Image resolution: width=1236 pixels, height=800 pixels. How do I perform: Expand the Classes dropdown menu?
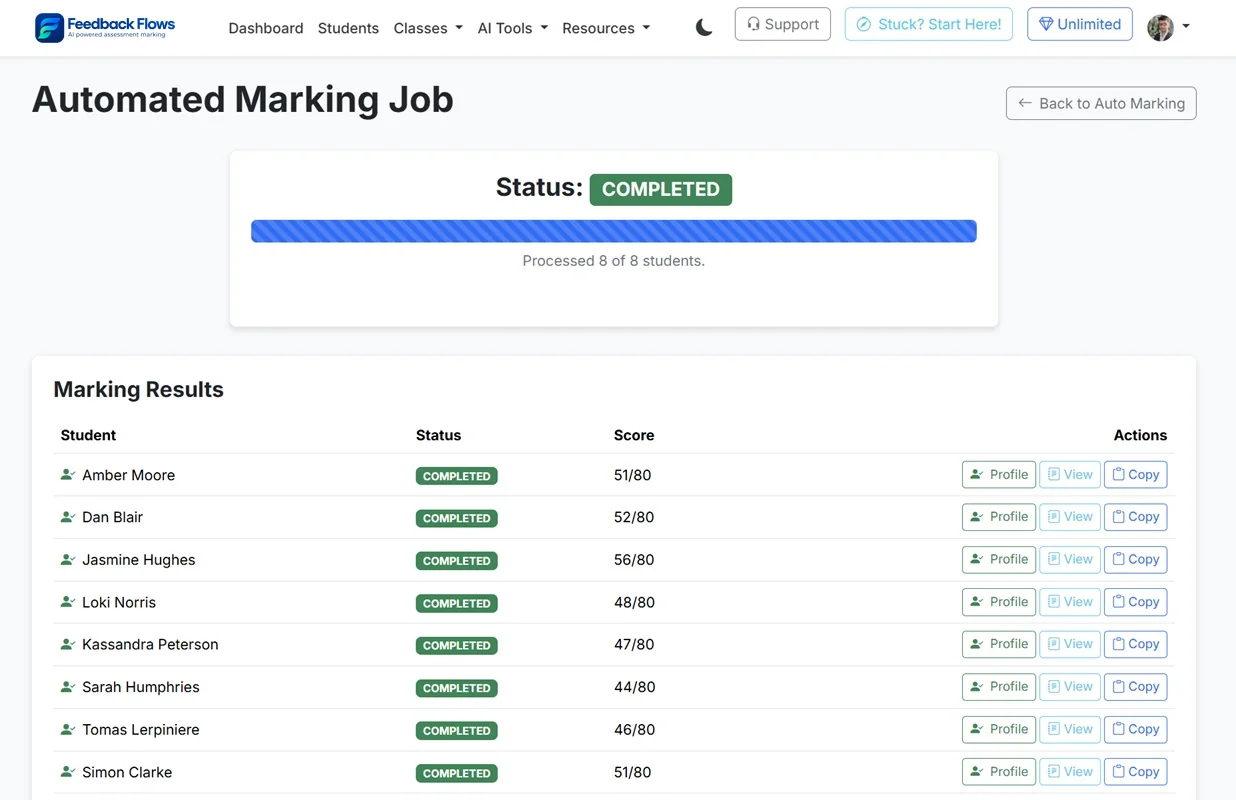click(428, 28)
